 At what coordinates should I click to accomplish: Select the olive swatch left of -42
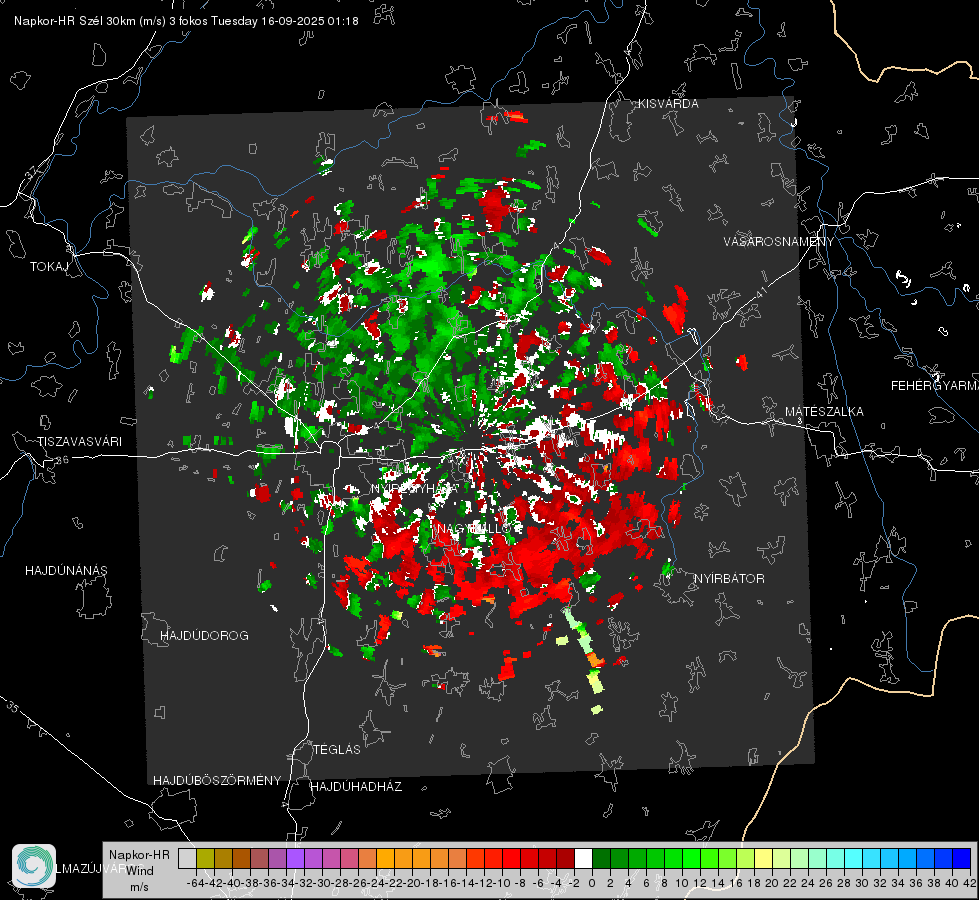(x=205, y=858)
